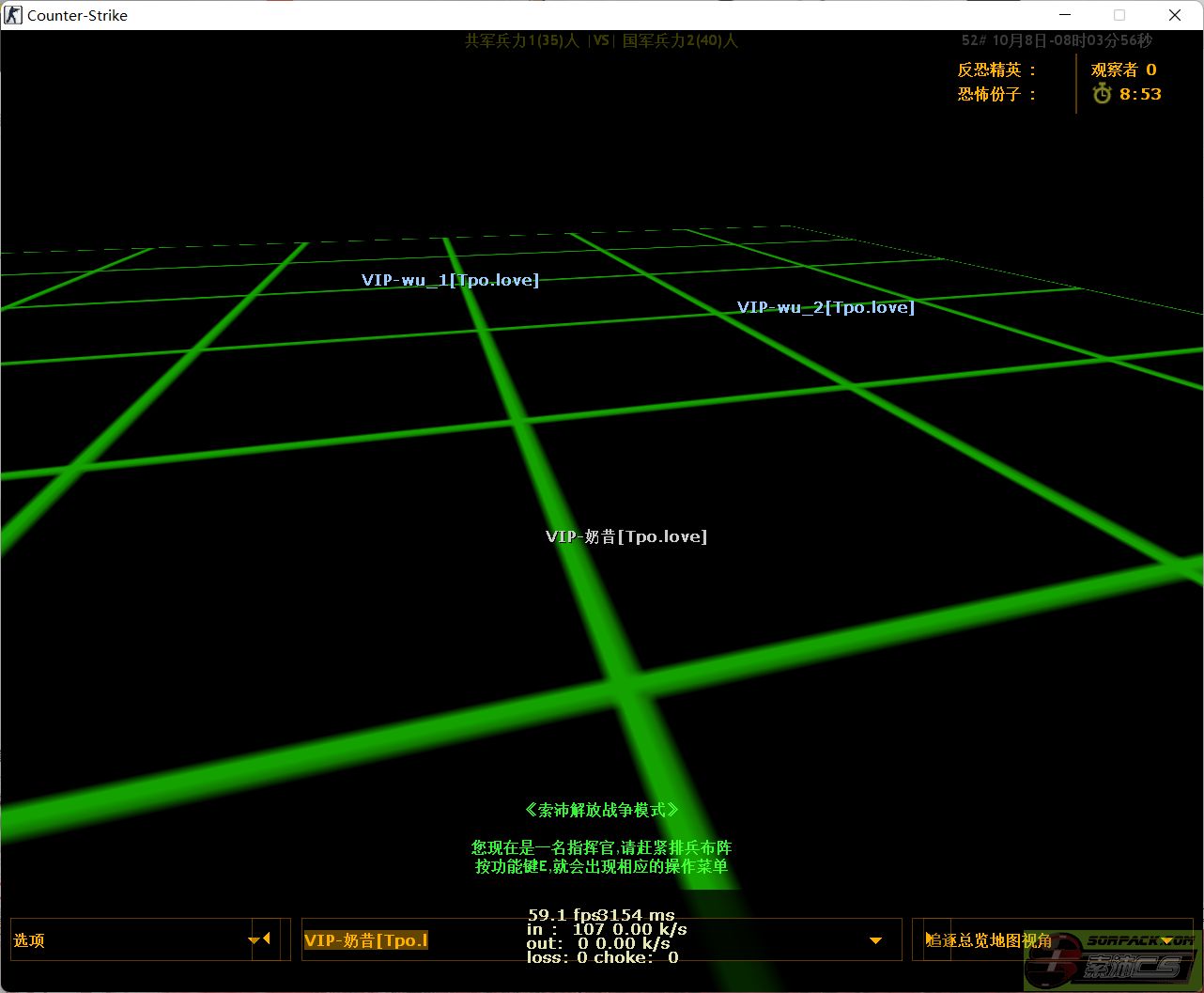Click the loss: 0 choke: 0 readout
The image size is (1204, 993).
click(602, 957)
